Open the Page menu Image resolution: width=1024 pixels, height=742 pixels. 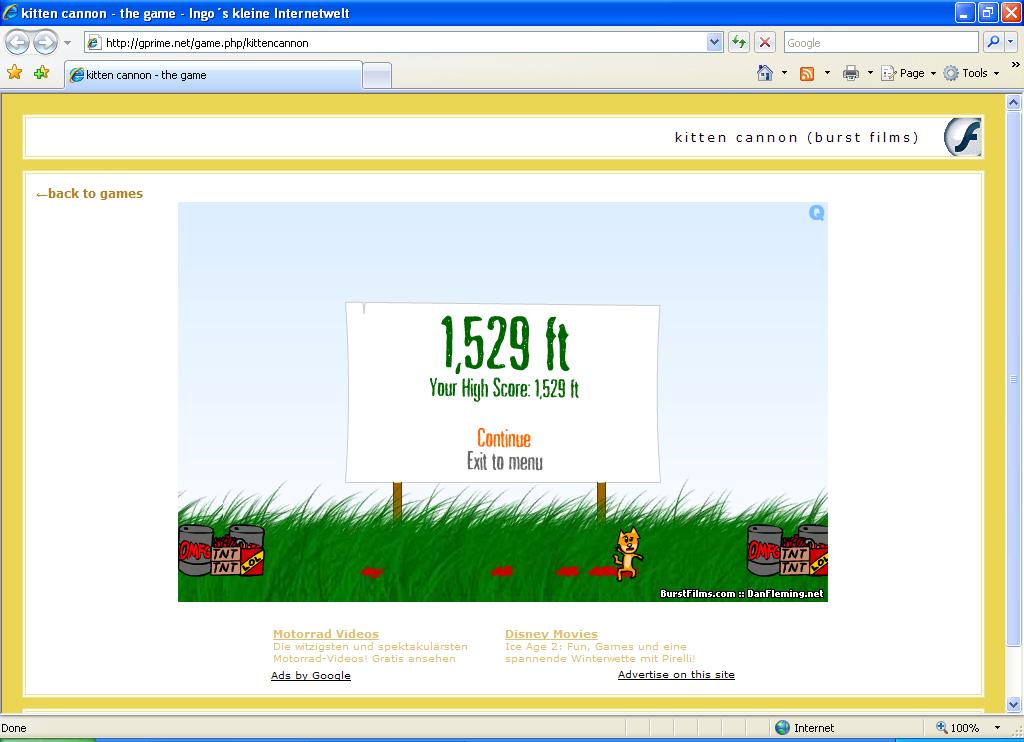pyautogui.click(x=908, y=73)
